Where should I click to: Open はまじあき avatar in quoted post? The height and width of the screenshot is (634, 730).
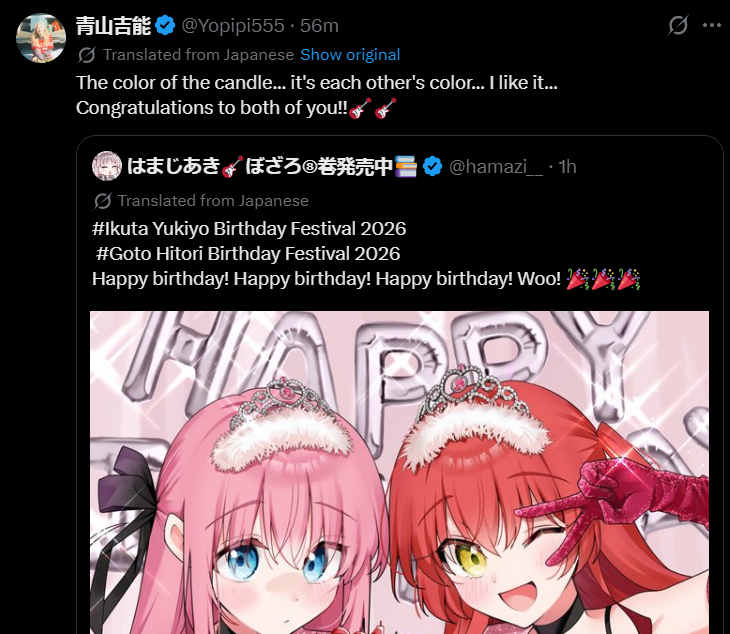click(x=107, y=166)
